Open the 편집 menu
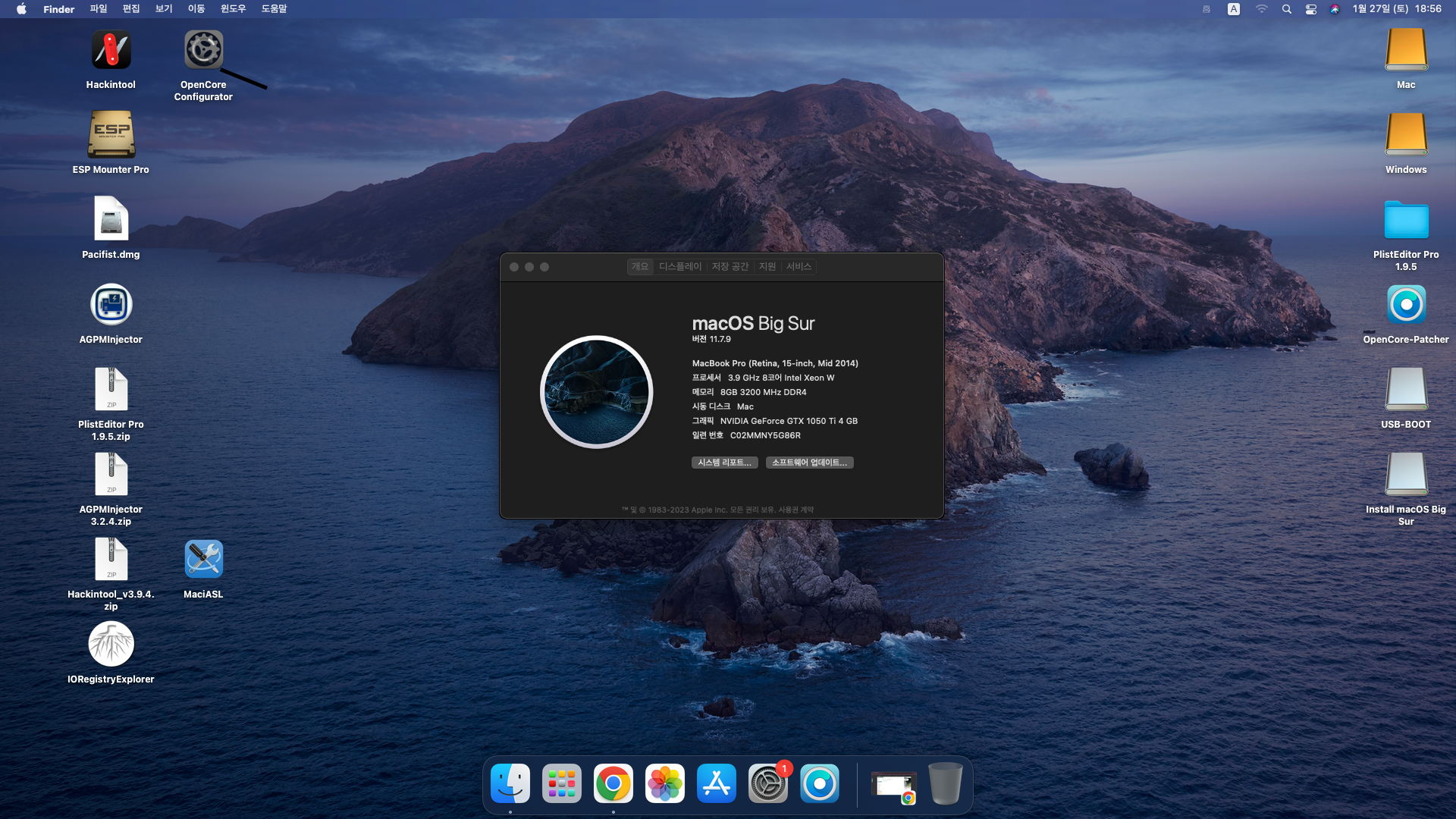Screen dimensions: 1456x819 (131, 9)
